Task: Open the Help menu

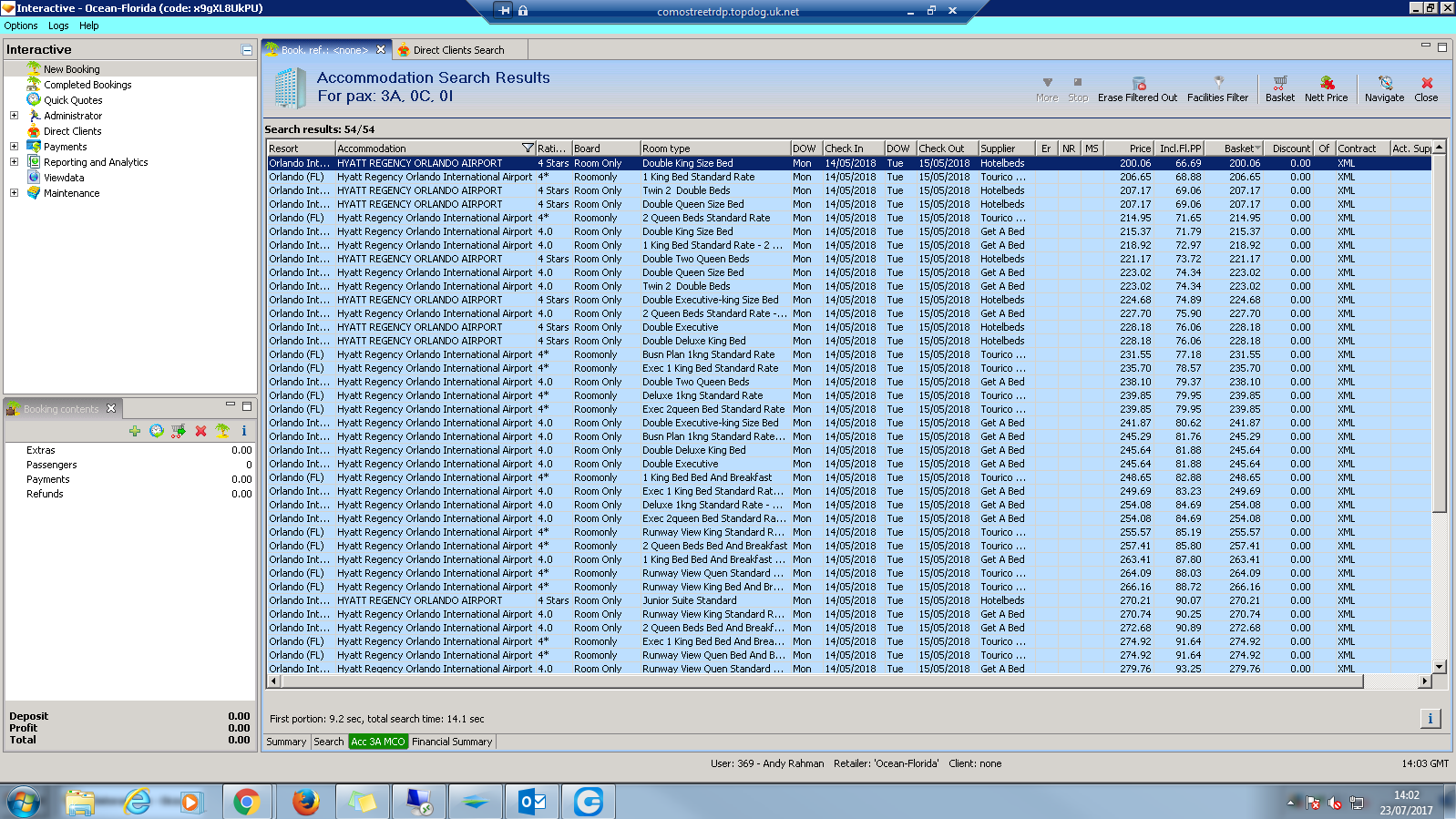Action: [88, 26]
